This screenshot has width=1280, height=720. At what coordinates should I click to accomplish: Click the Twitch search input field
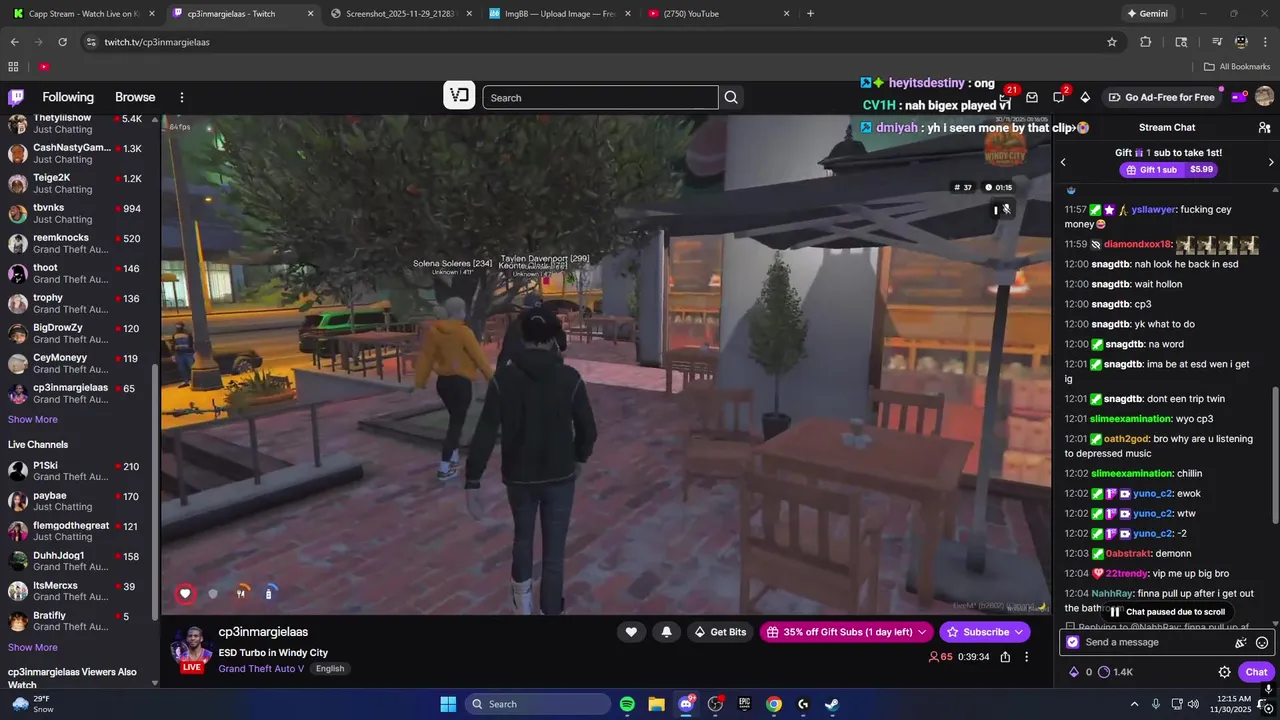click(600, 97)
